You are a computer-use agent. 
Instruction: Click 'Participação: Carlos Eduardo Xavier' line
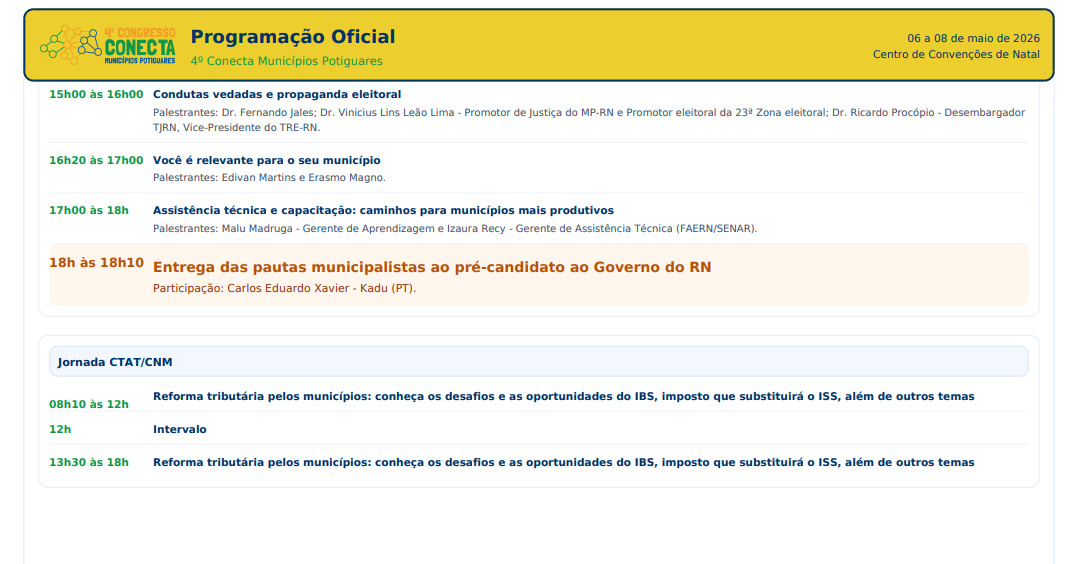(x=285, y=288)
